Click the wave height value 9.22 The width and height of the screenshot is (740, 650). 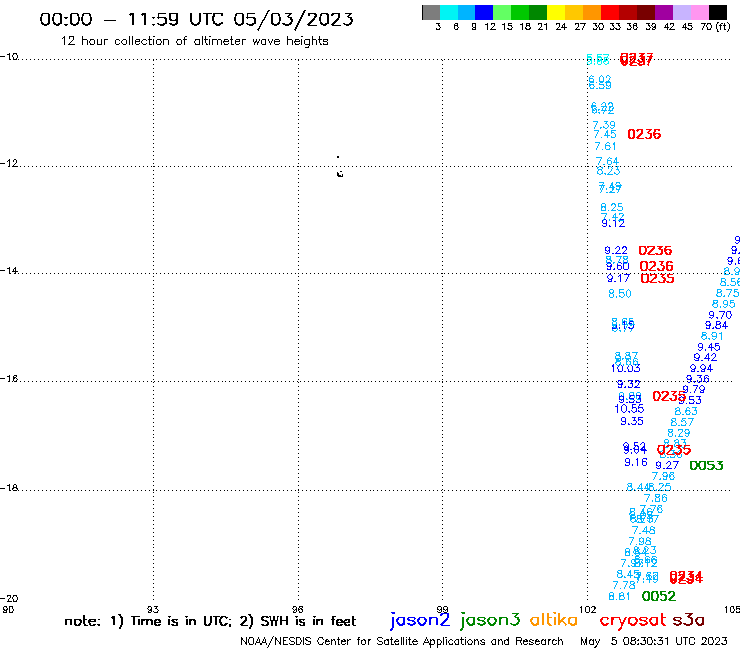click(616, 251)
